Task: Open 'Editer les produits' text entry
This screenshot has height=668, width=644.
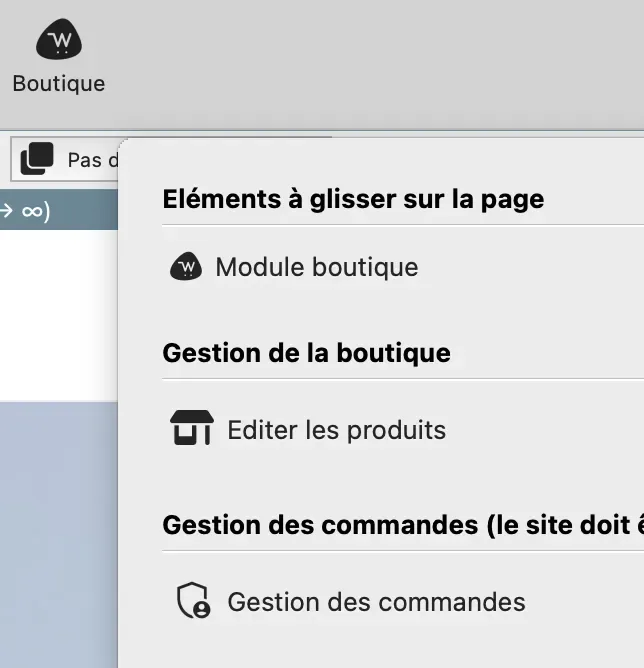Action: click(x=336, y=431)
